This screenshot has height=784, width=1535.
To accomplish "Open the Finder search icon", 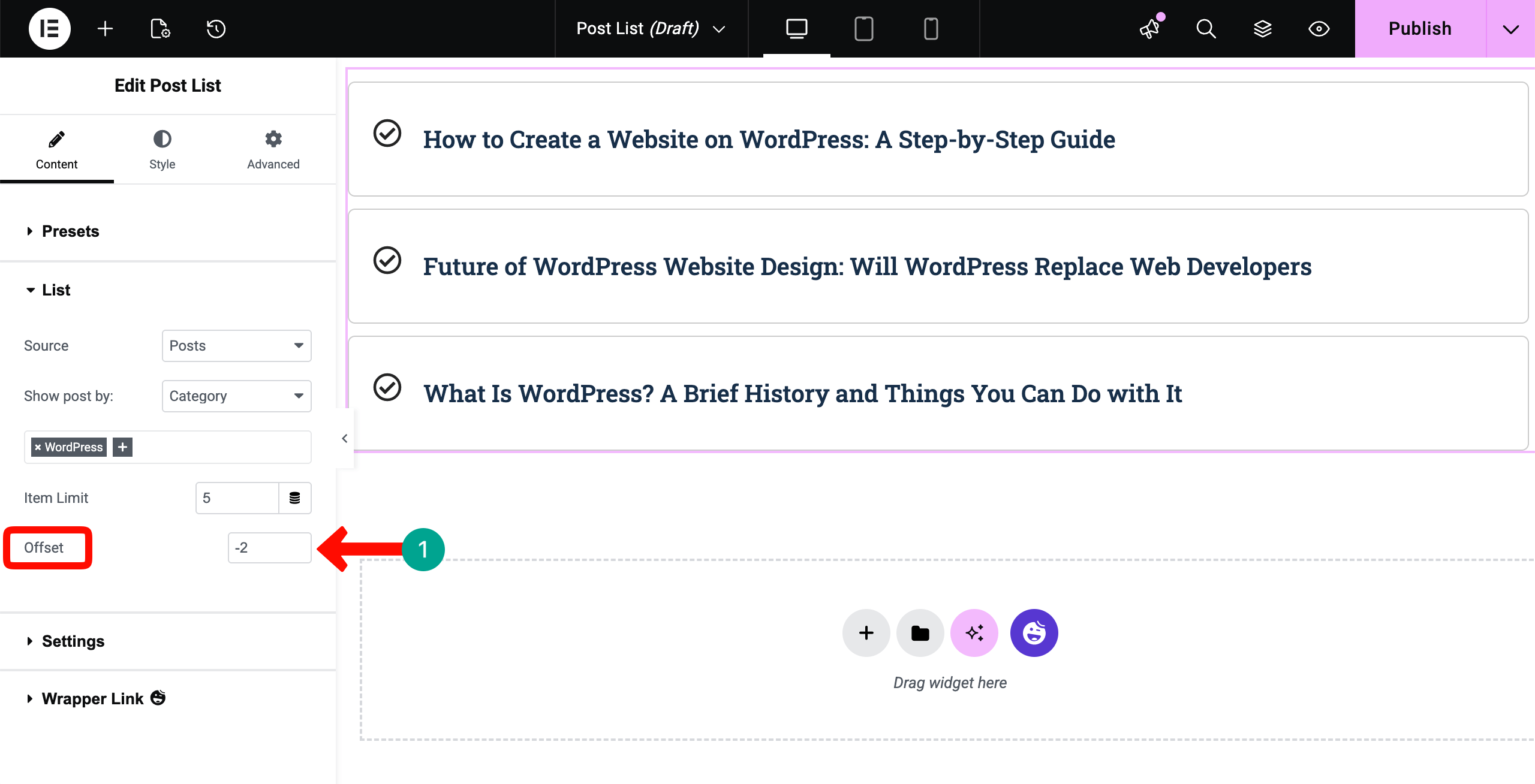I will tap(1206, 29).
